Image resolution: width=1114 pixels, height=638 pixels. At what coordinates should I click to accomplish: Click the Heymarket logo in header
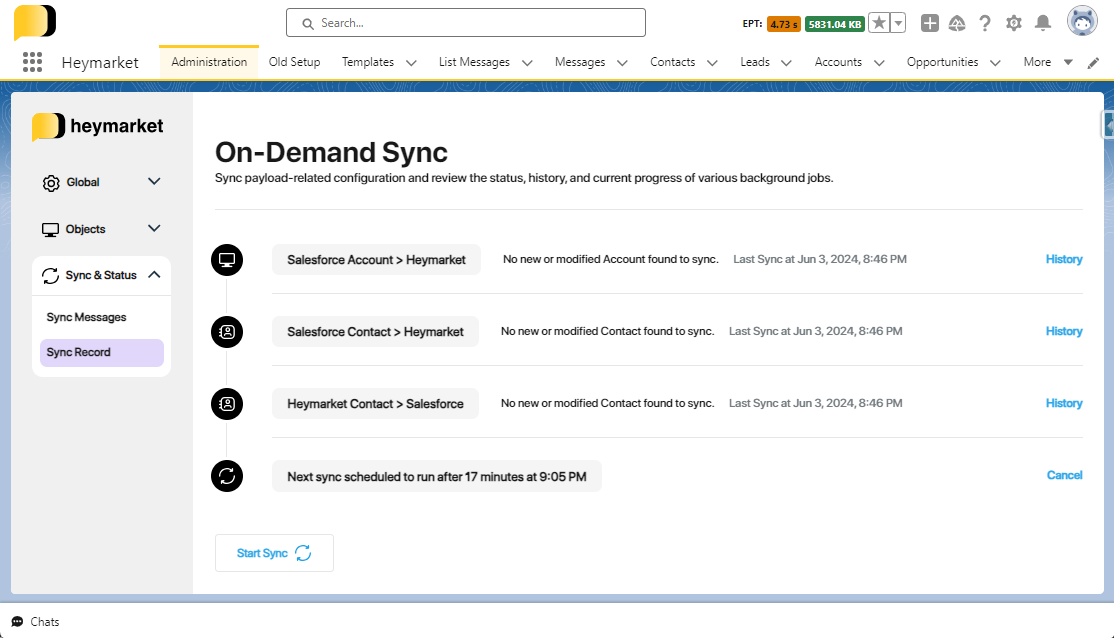click(35, 22)
